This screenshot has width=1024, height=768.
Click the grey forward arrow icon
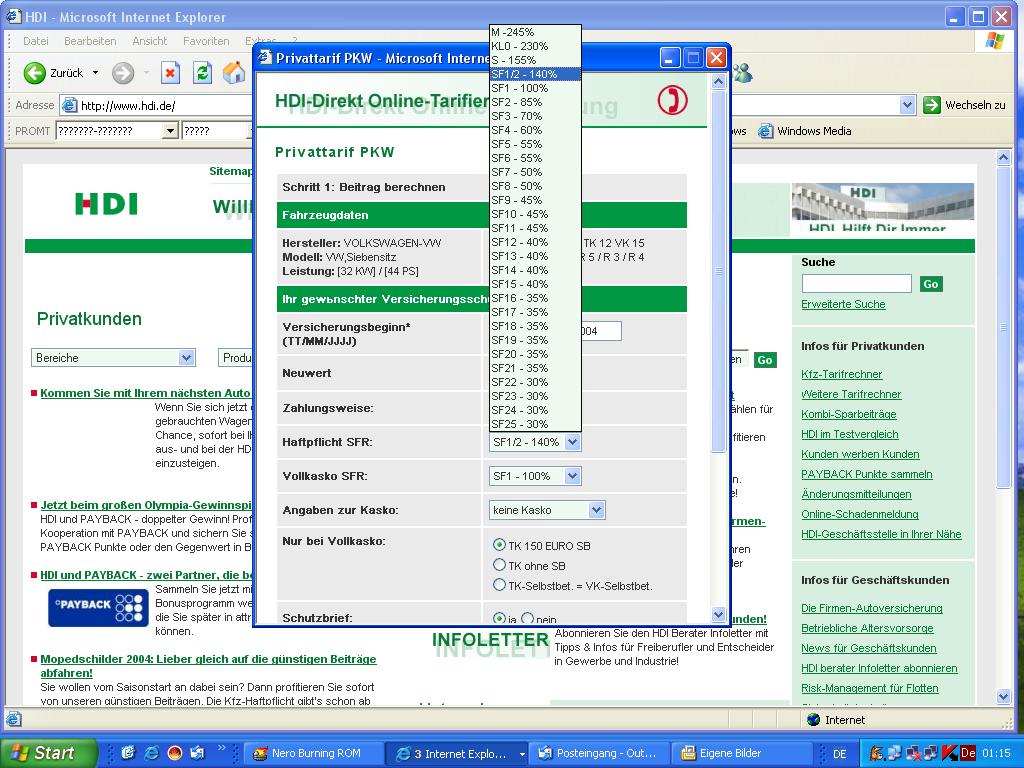(123, 72)
